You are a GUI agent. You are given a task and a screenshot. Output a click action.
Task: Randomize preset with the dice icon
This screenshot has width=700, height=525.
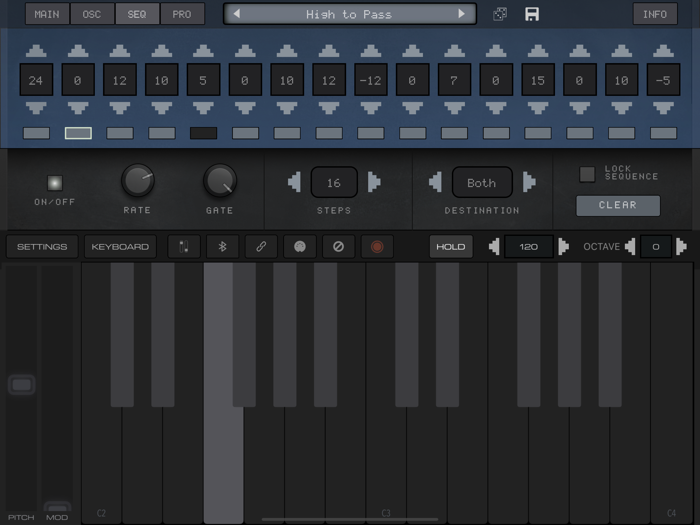pos(500,14)
